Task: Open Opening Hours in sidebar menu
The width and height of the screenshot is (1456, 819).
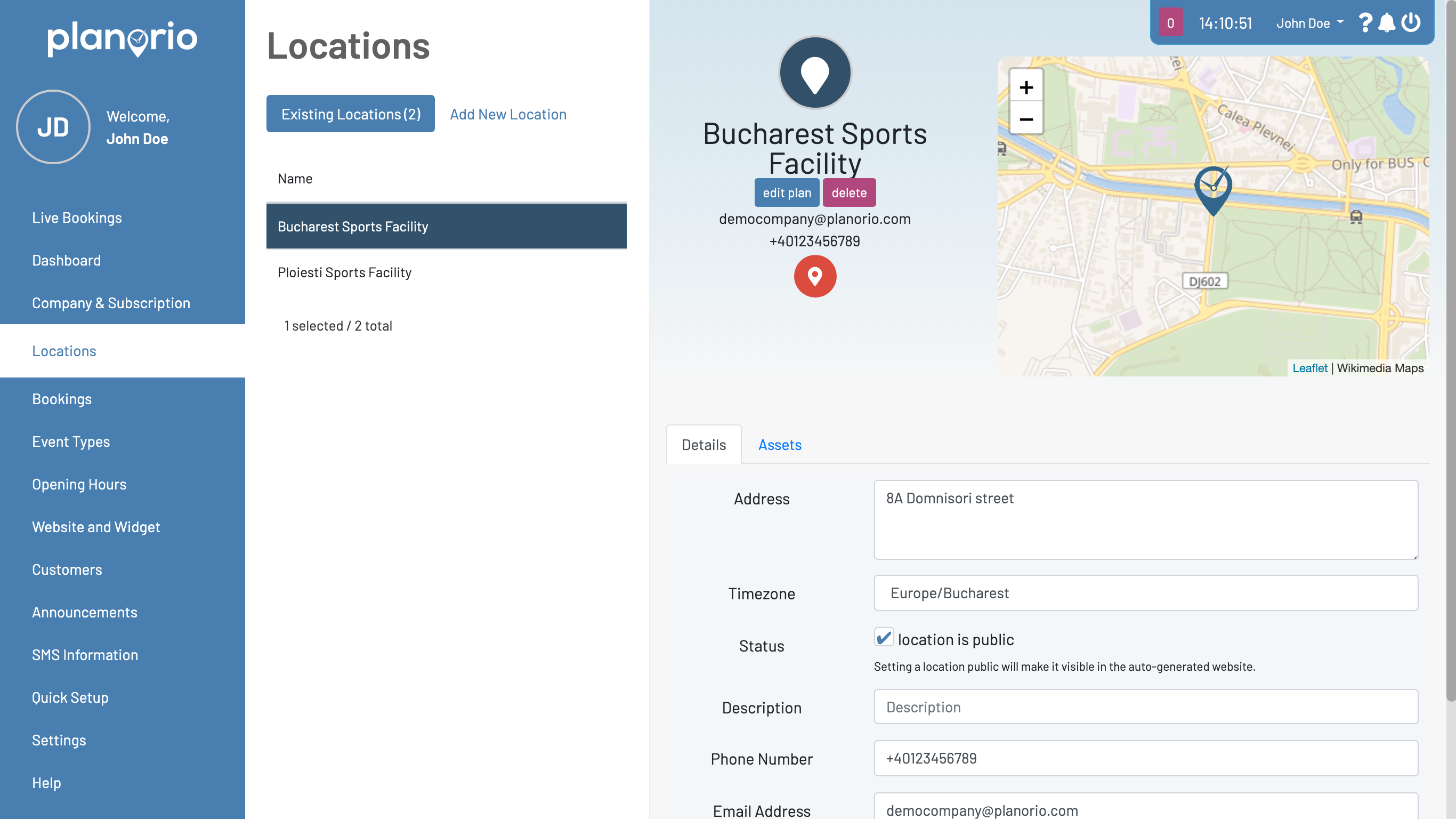Action: click(79, 484)
